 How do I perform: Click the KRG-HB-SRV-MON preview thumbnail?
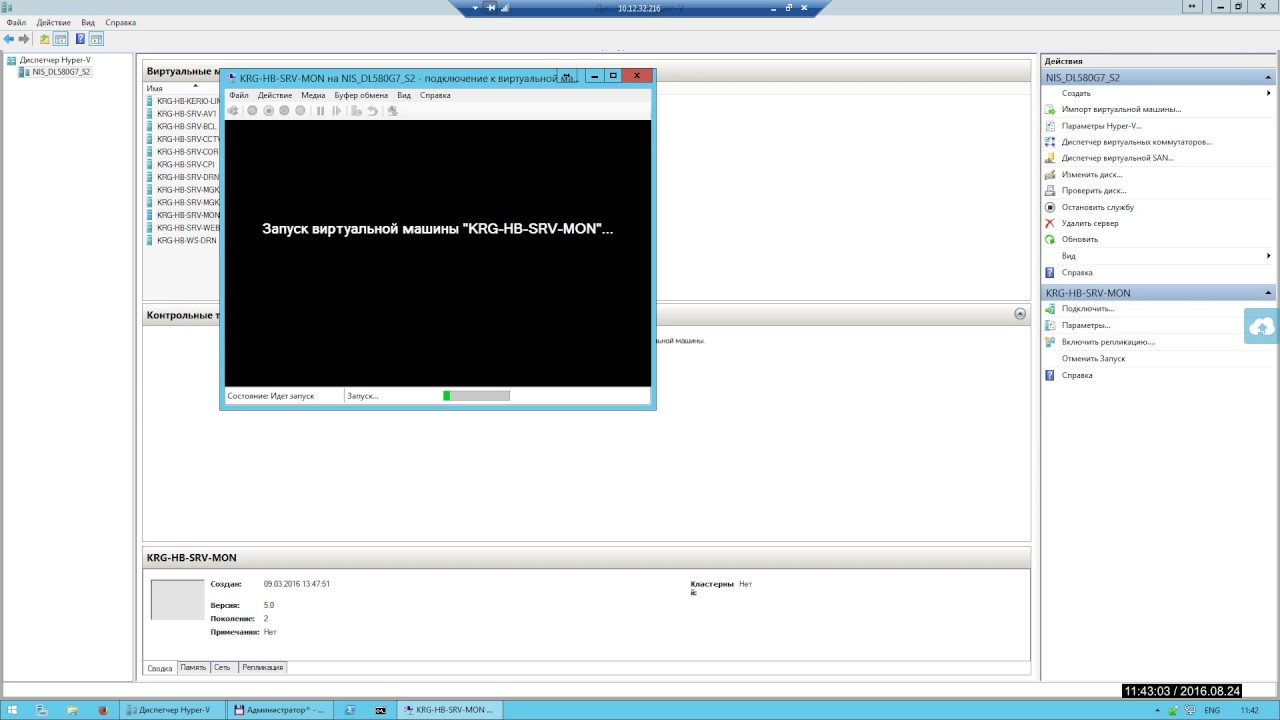pyautogui.click(x=177, y=600)
